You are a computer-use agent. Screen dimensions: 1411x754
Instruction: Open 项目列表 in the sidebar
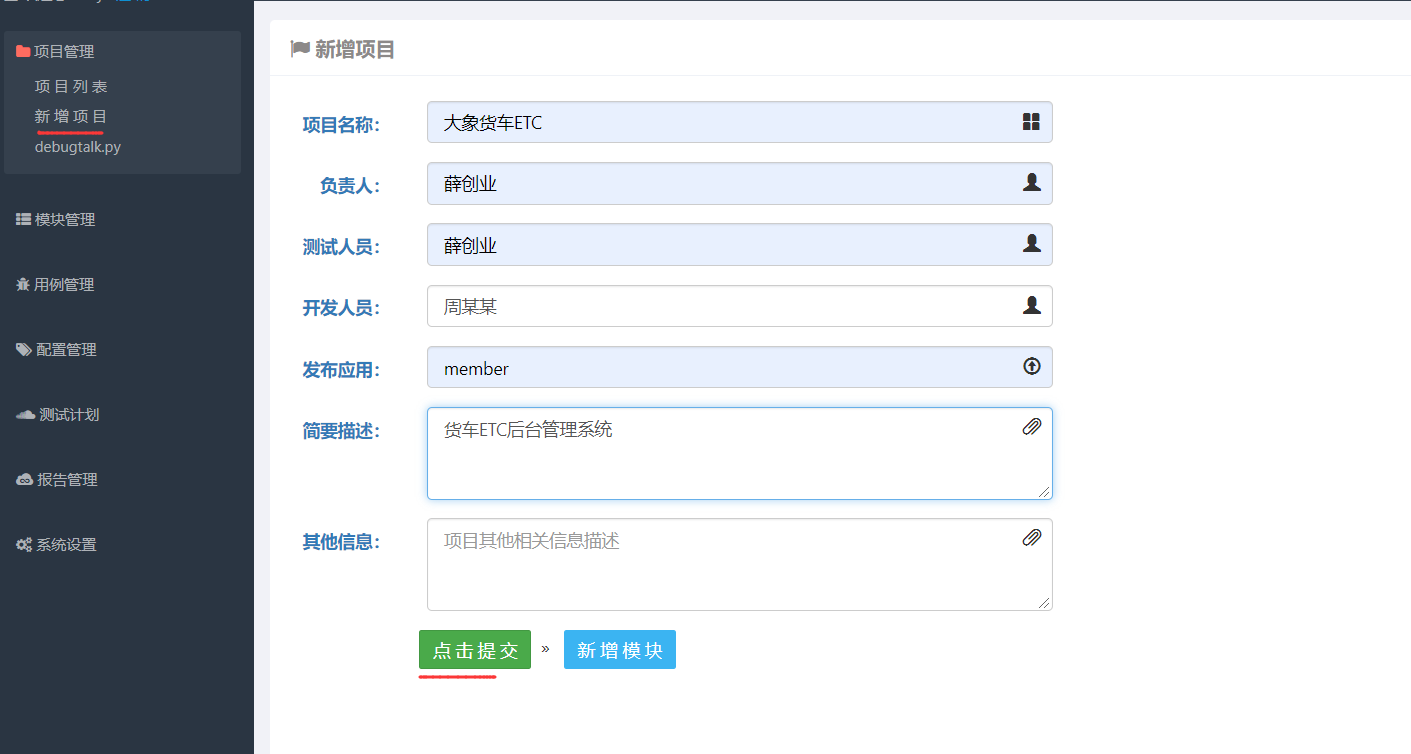pyautogui.click(x=71, y=87)
